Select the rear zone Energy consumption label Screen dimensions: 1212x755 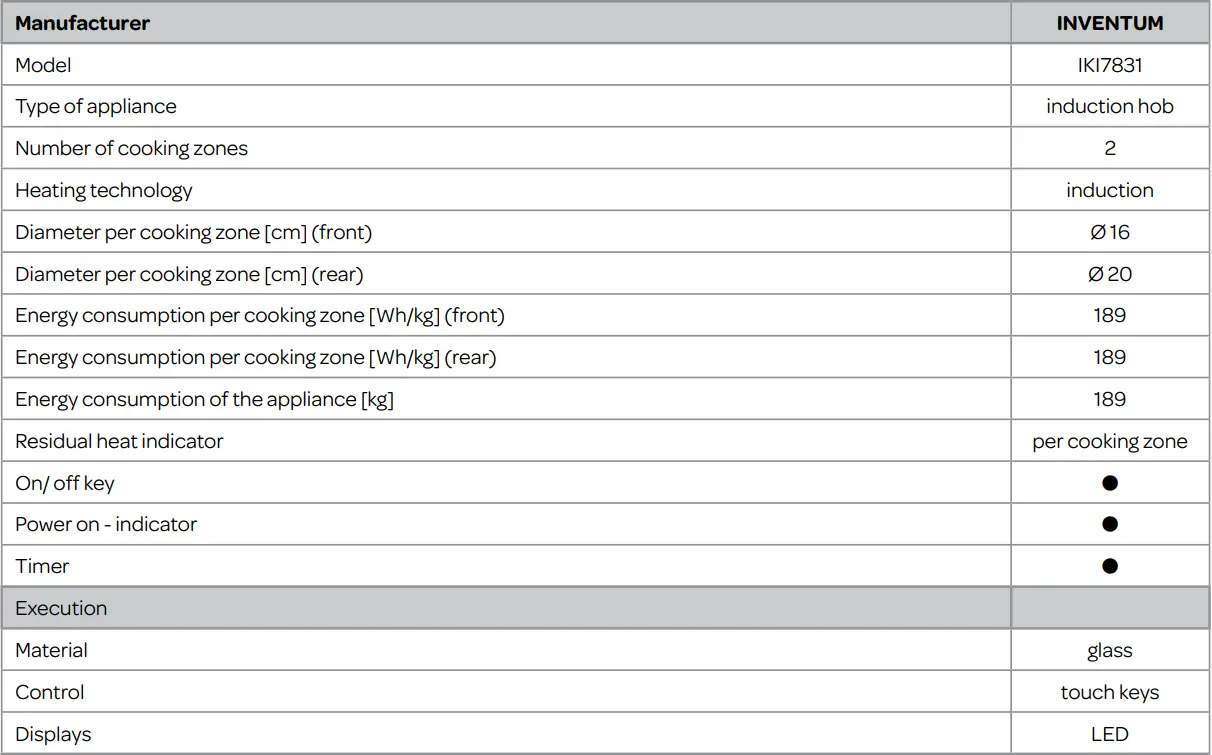[x=255, y=358]
